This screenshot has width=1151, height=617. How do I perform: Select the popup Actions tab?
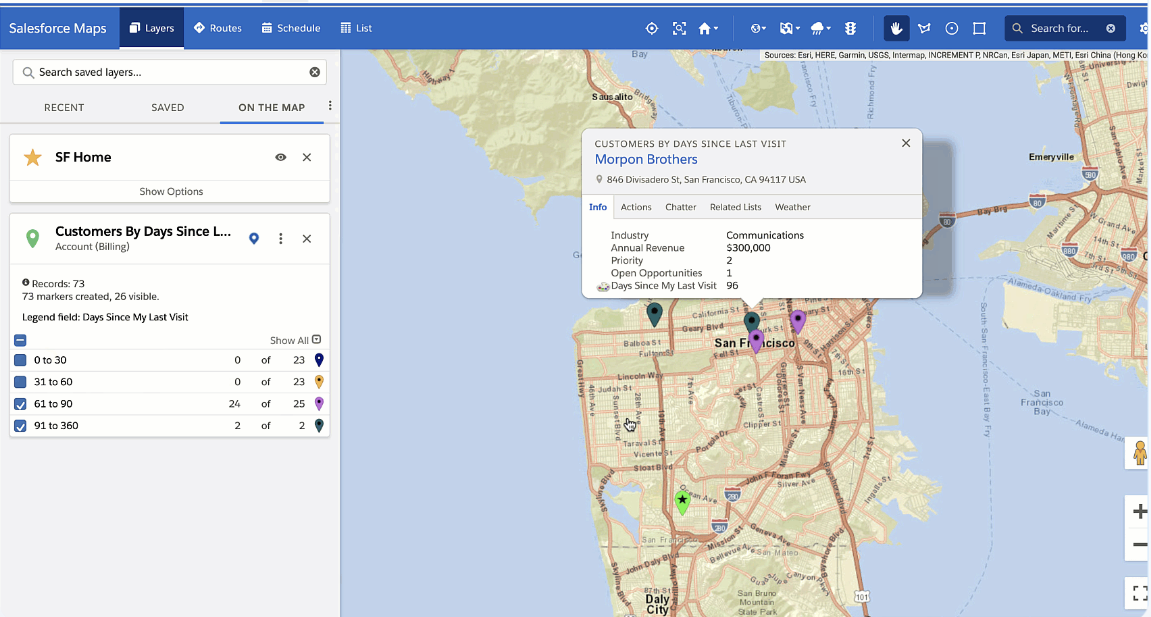click(x=636, y=207)
